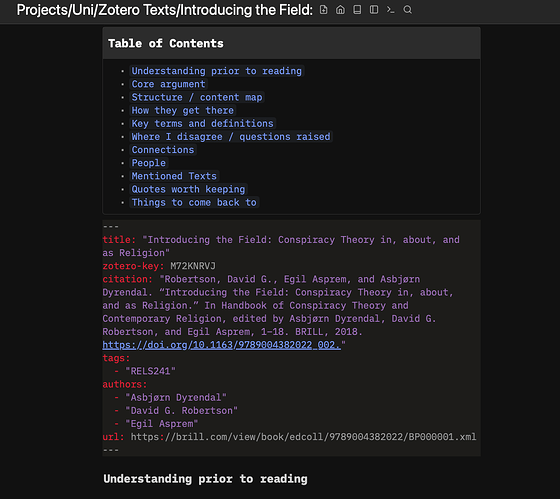This screenshot has width=560, height=499.
Task: Click the title: frontmatter key
Action: coord(119,240)
